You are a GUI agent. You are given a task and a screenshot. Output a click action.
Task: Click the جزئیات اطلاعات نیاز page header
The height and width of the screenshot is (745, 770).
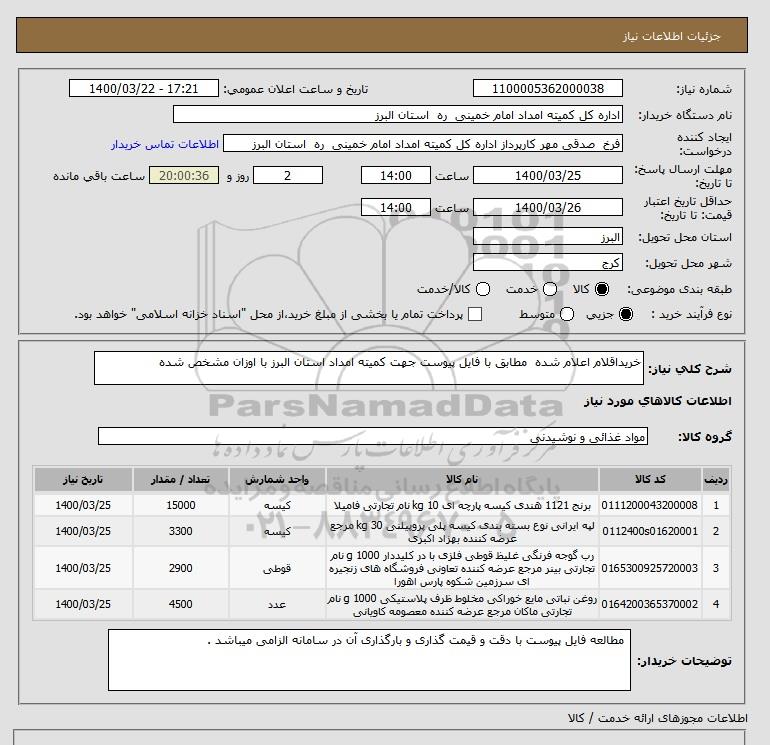[x=671, y=36]
